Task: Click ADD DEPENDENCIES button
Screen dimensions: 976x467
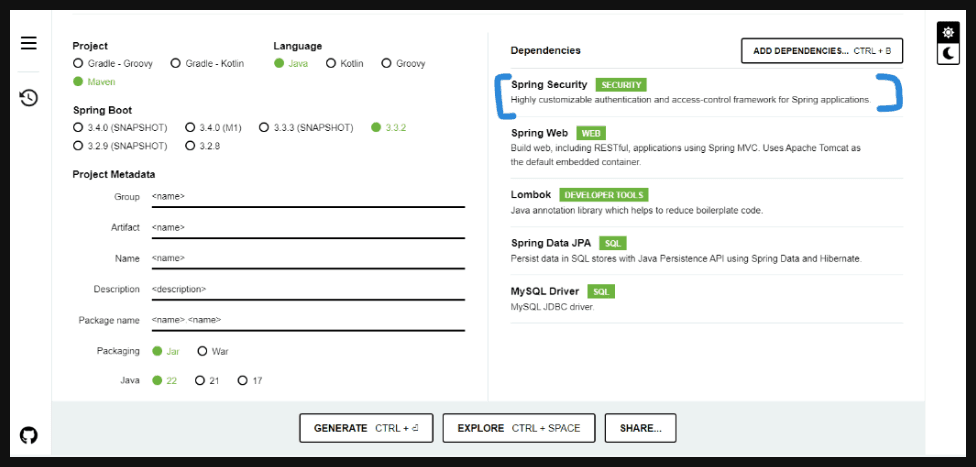Action: point(822,51)
